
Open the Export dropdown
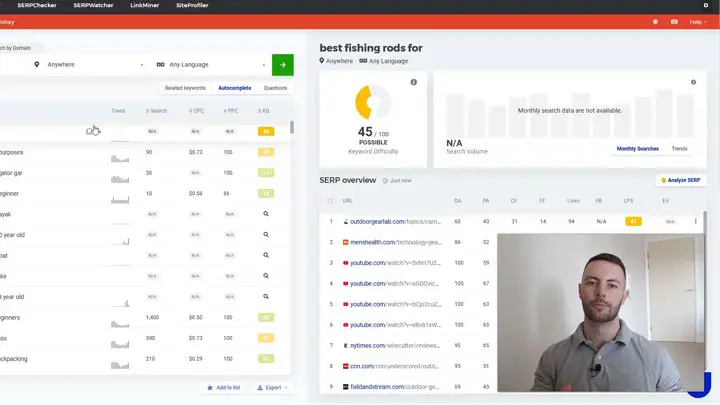click(x=273, y=387)
